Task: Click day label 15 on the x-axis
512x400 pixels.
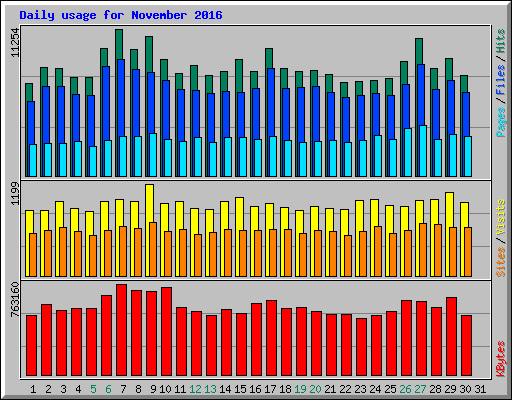Action: click(x=240, y=389)
